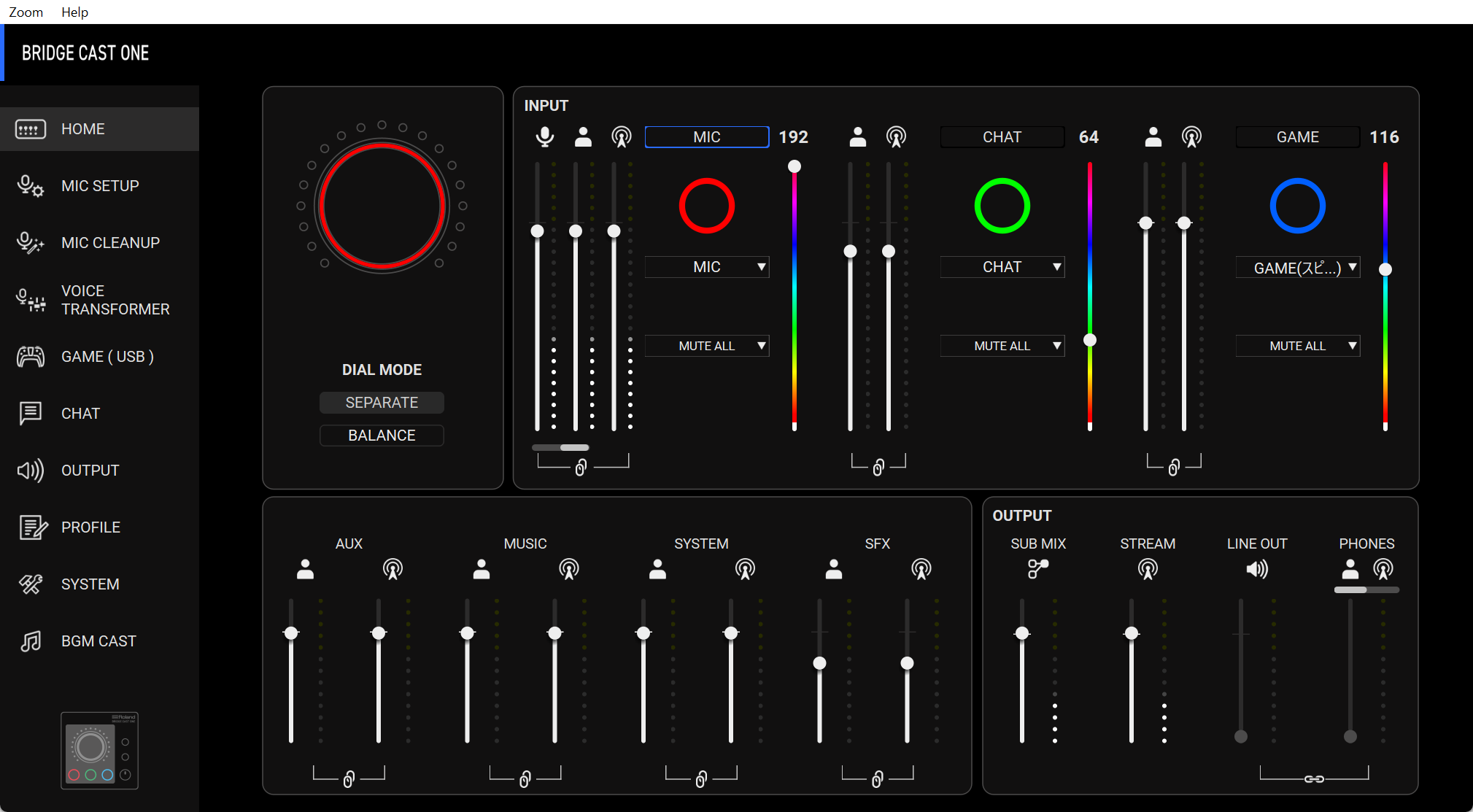1473x812 pixels.
Task: Open the GAME source dropdown
Action: coord(1298,268)
